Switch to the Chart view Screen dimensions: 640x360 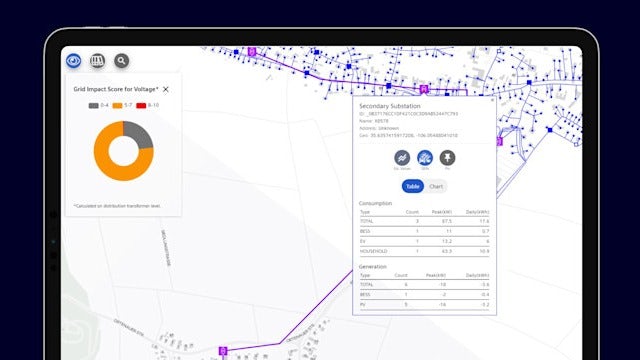click(x=436, y=186)
